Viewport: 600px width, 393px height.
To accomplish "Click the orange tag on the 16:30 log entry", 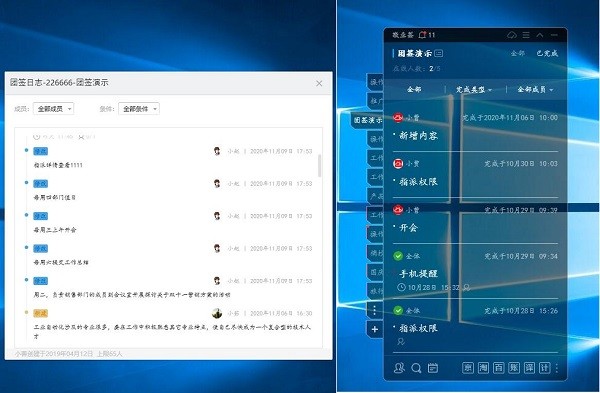I will click(x=41, y=313).
